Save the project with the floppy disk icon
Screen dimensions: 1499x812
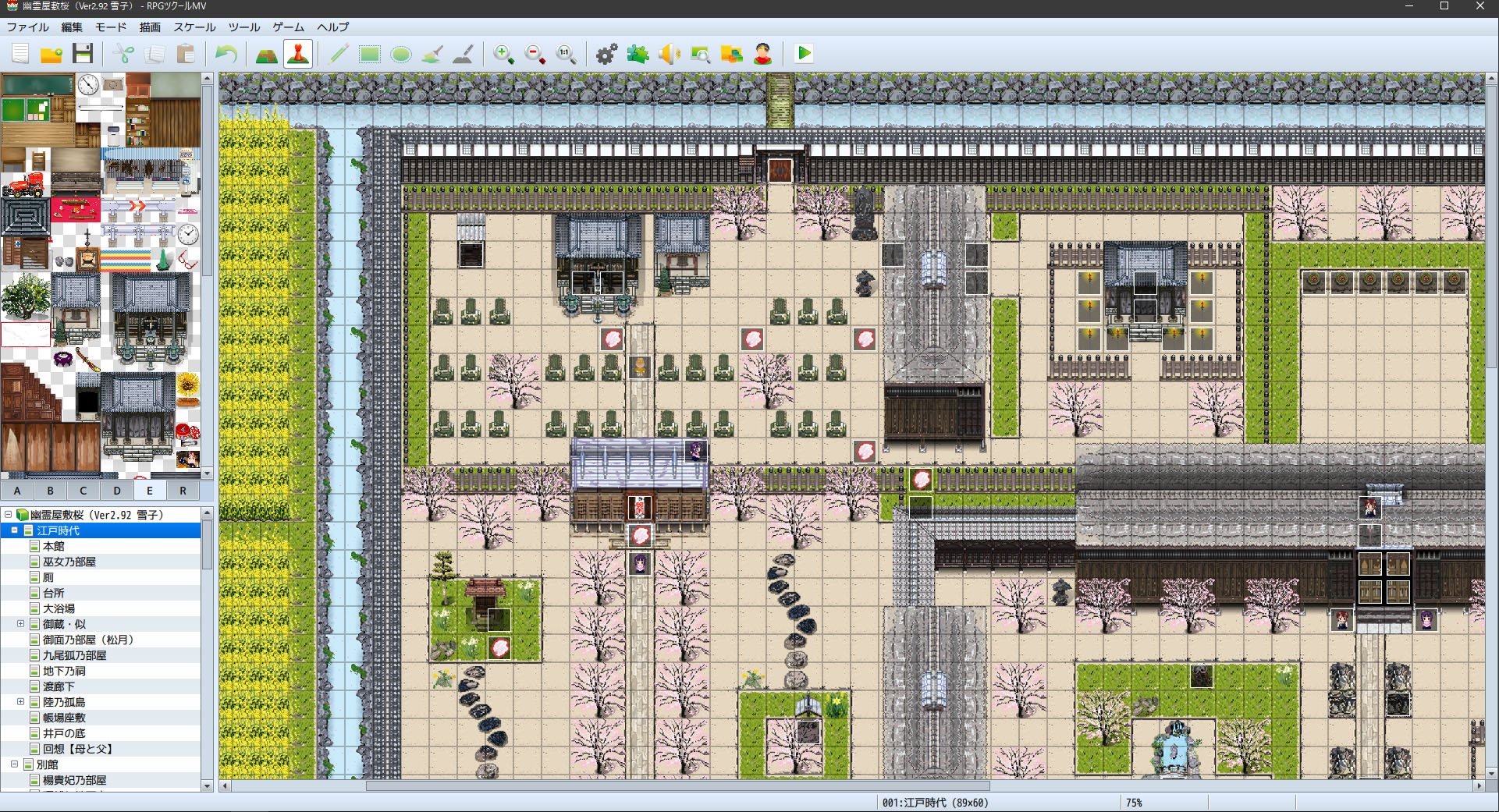pos(83,54)
